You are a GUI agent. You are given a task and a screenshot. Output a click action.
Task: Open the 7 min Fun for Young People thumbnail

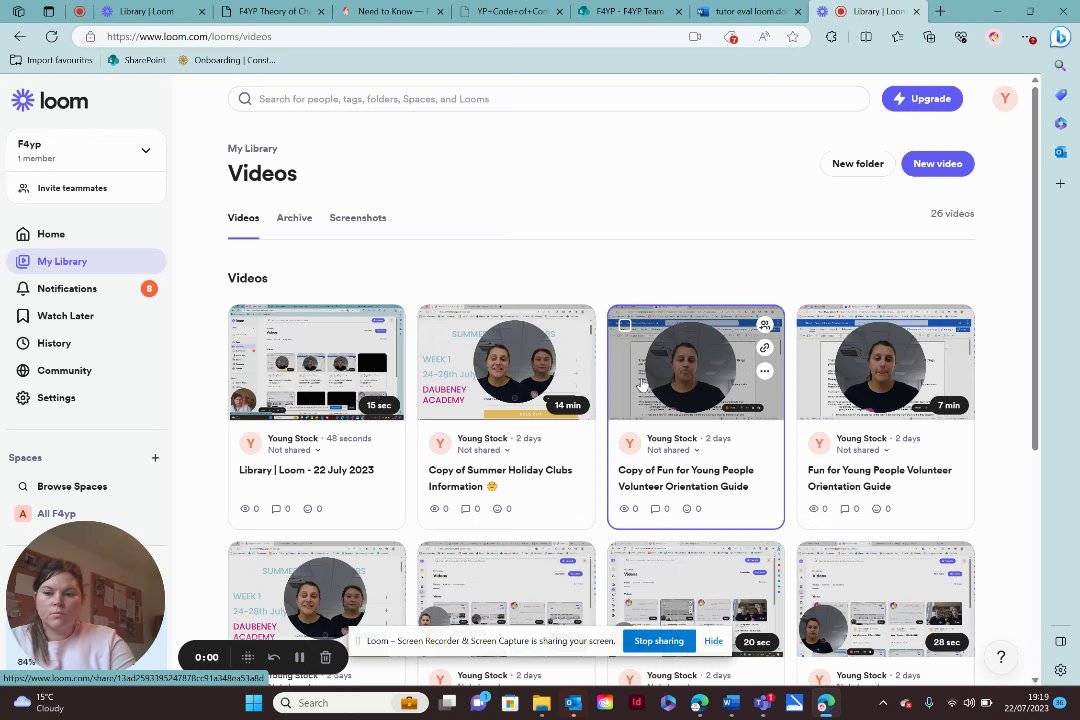pyautogui.click(x=885, y=362)
